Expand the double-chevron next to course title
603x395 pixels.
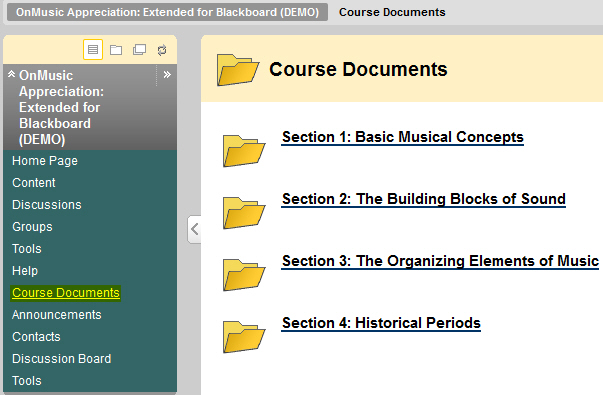167,75
